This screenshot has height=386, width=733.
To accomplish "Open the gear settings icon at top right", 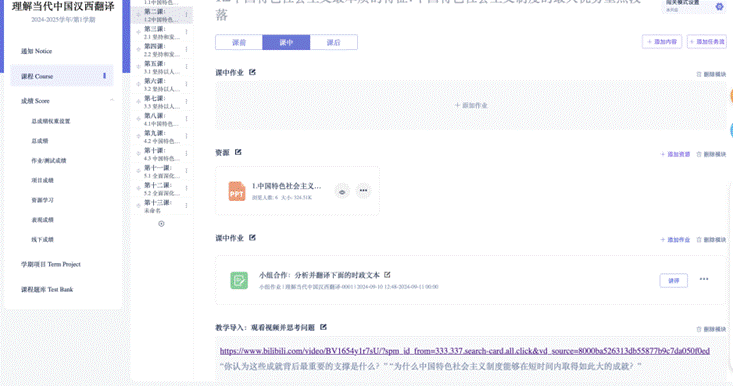I will pyautogui.click(x=719, y=7).
